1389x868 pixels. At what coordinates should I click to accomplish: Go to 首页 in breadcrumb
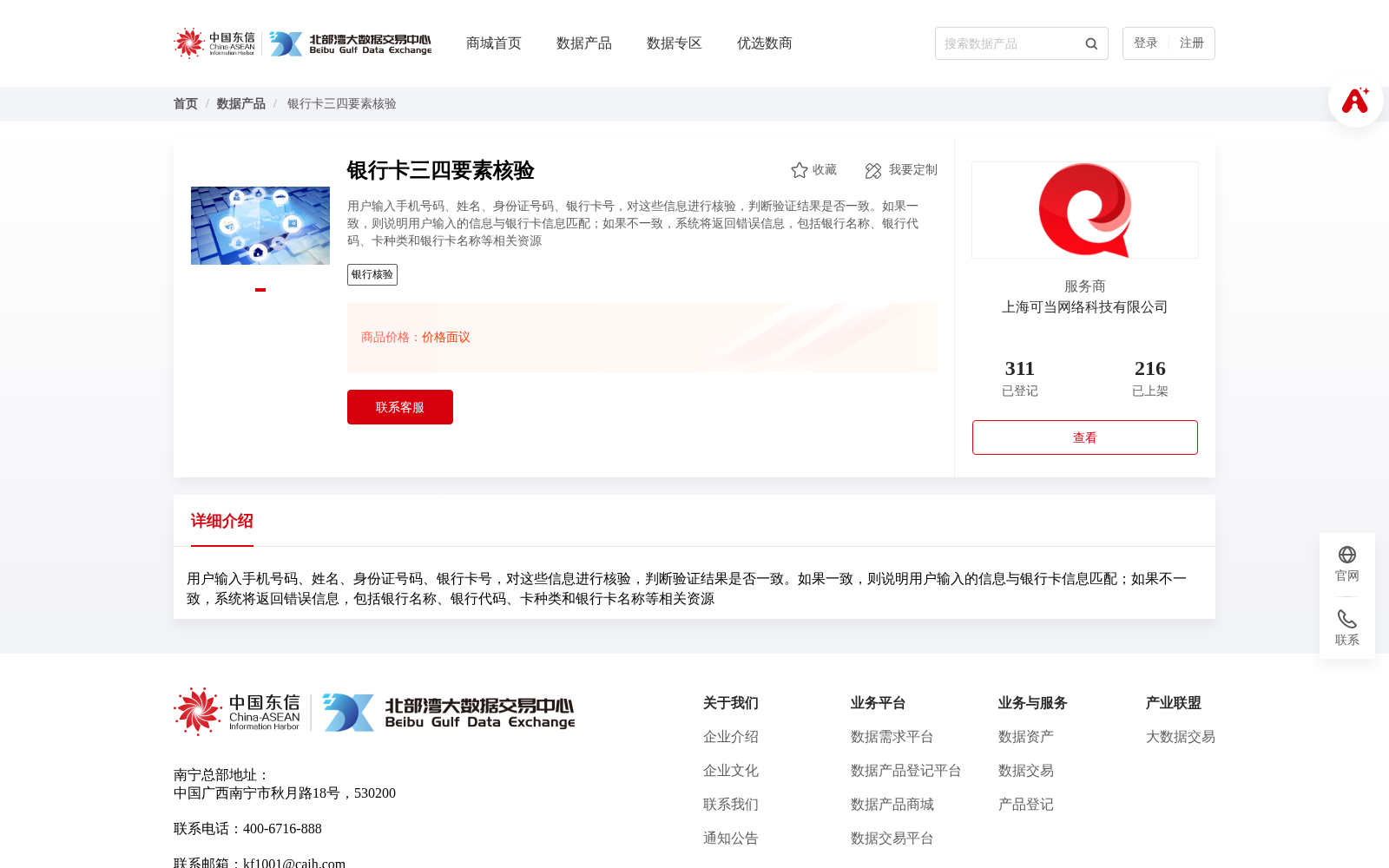pyautogui.click(x=186, y=104)
